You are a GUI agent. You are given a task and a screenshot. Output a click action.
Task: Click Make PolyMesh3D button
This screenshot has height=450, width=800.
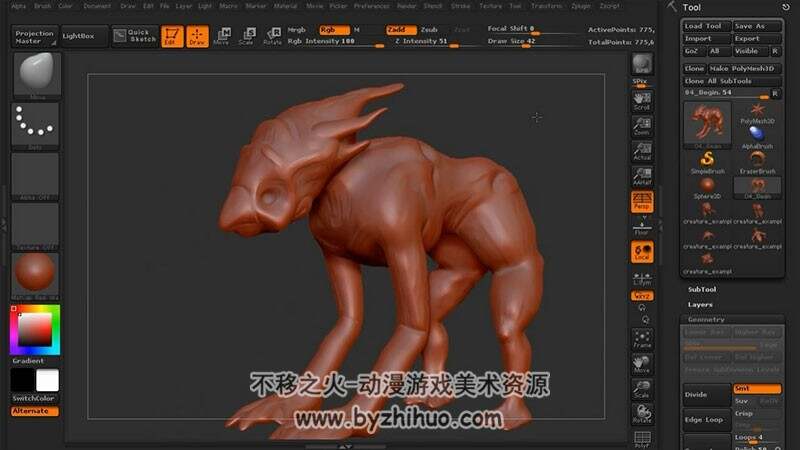pos(744,68)
